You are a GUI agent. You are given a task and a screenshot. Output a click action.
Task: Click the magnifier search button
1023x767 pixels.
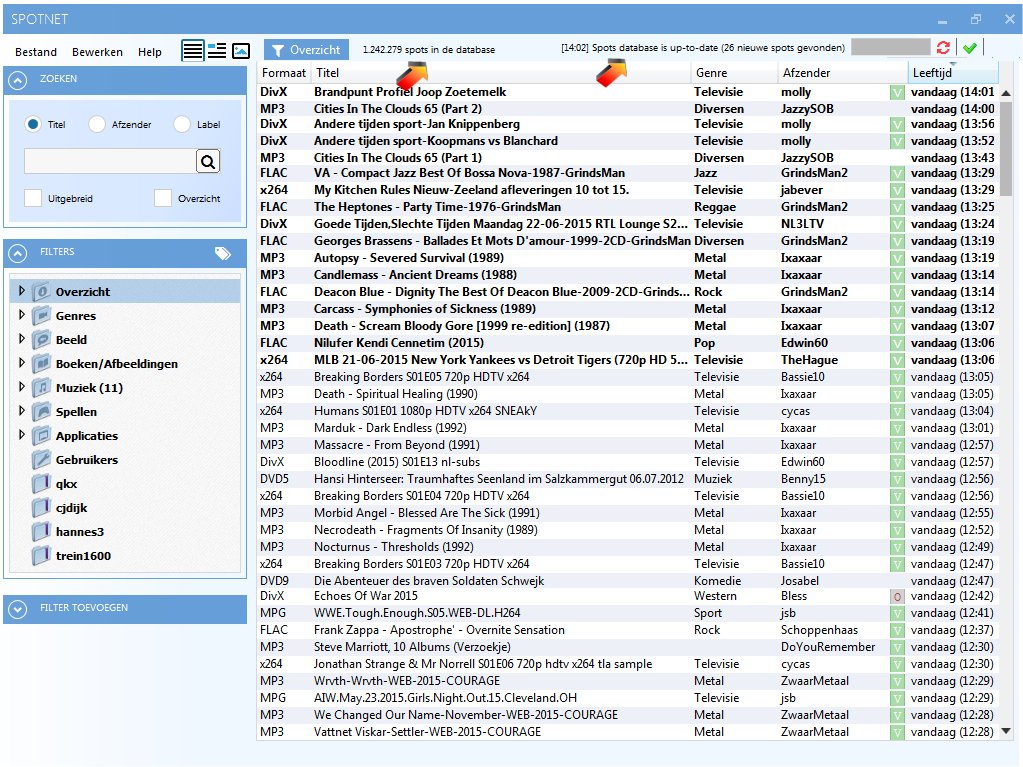tap(207, 161)
